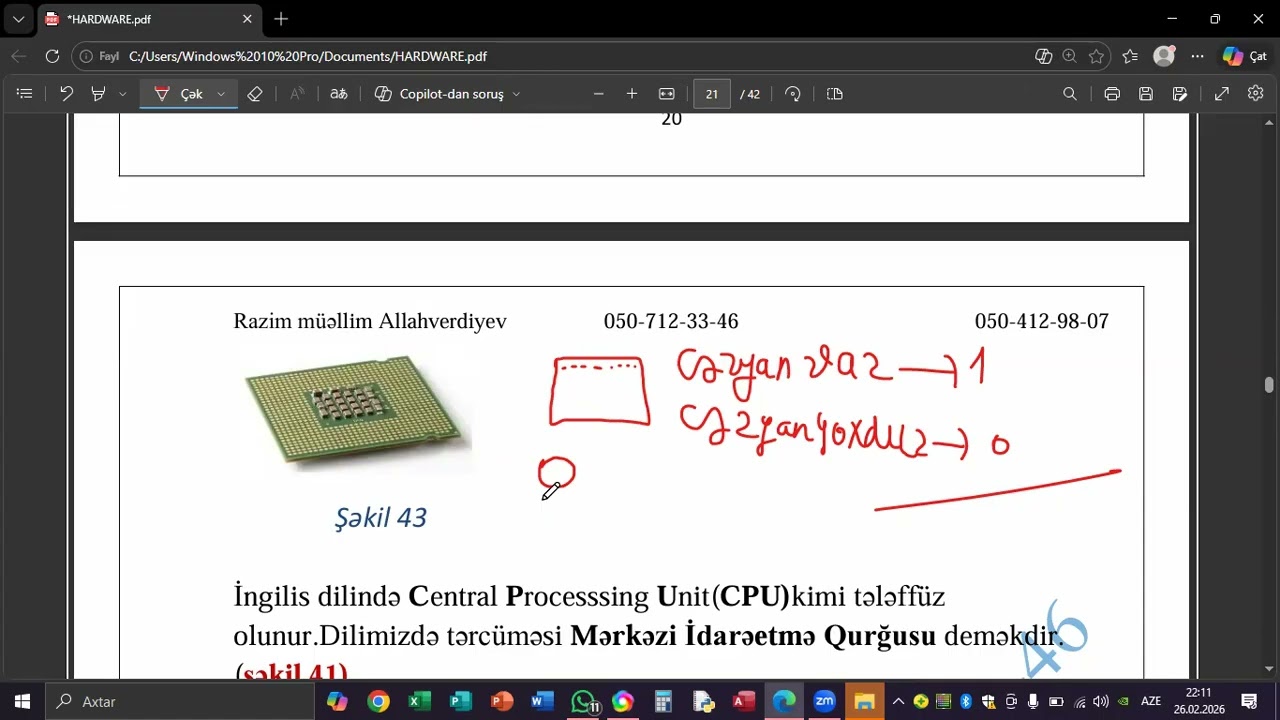This screenshot has width=1280, height=720.
Task: Select the eraser tool
Action: (255, 94)
